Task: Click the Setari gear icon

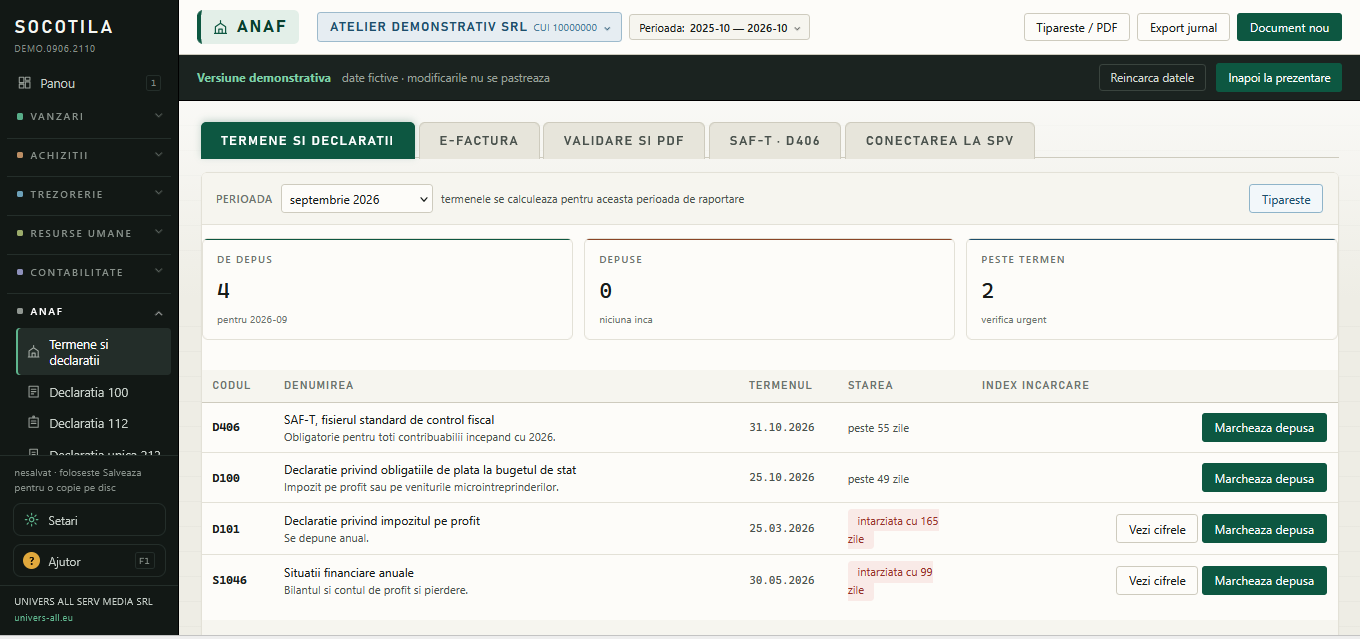Action: [x=32, y=520]
